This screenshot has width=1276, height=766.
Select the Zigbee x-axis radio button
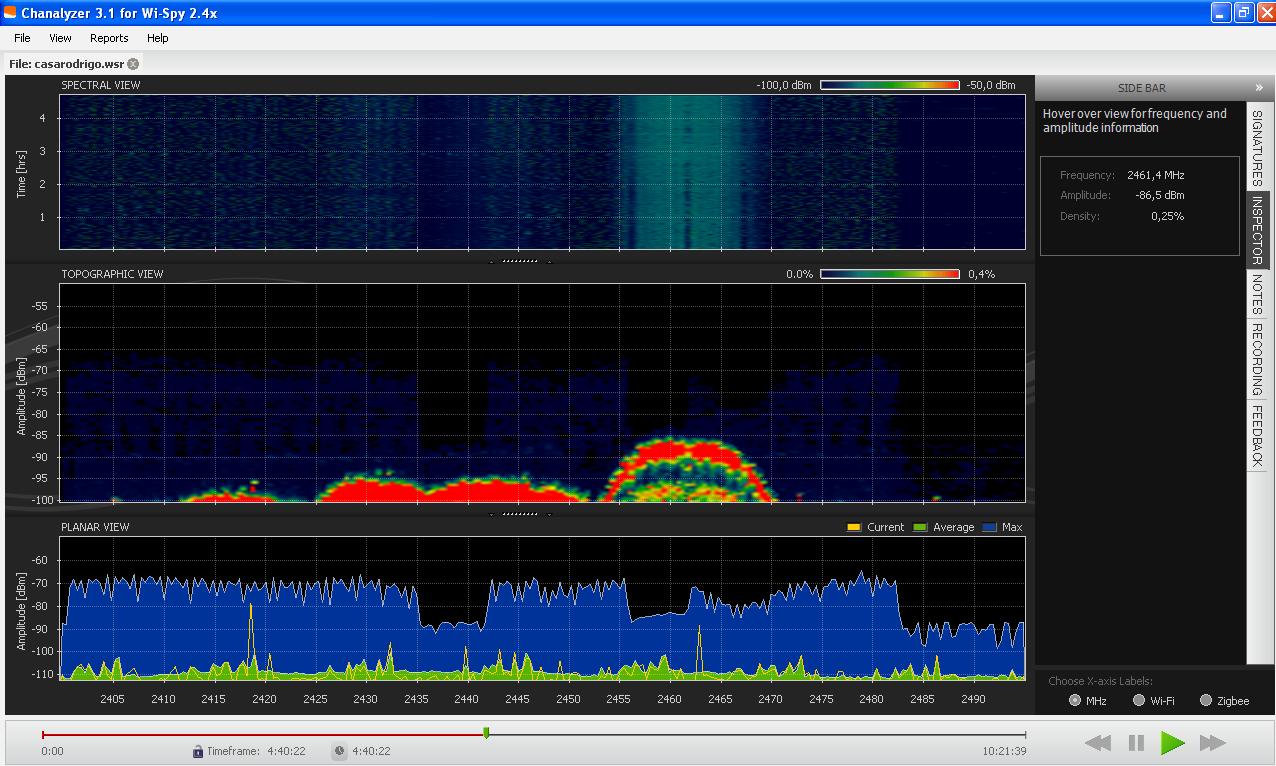pos(1206,701)
